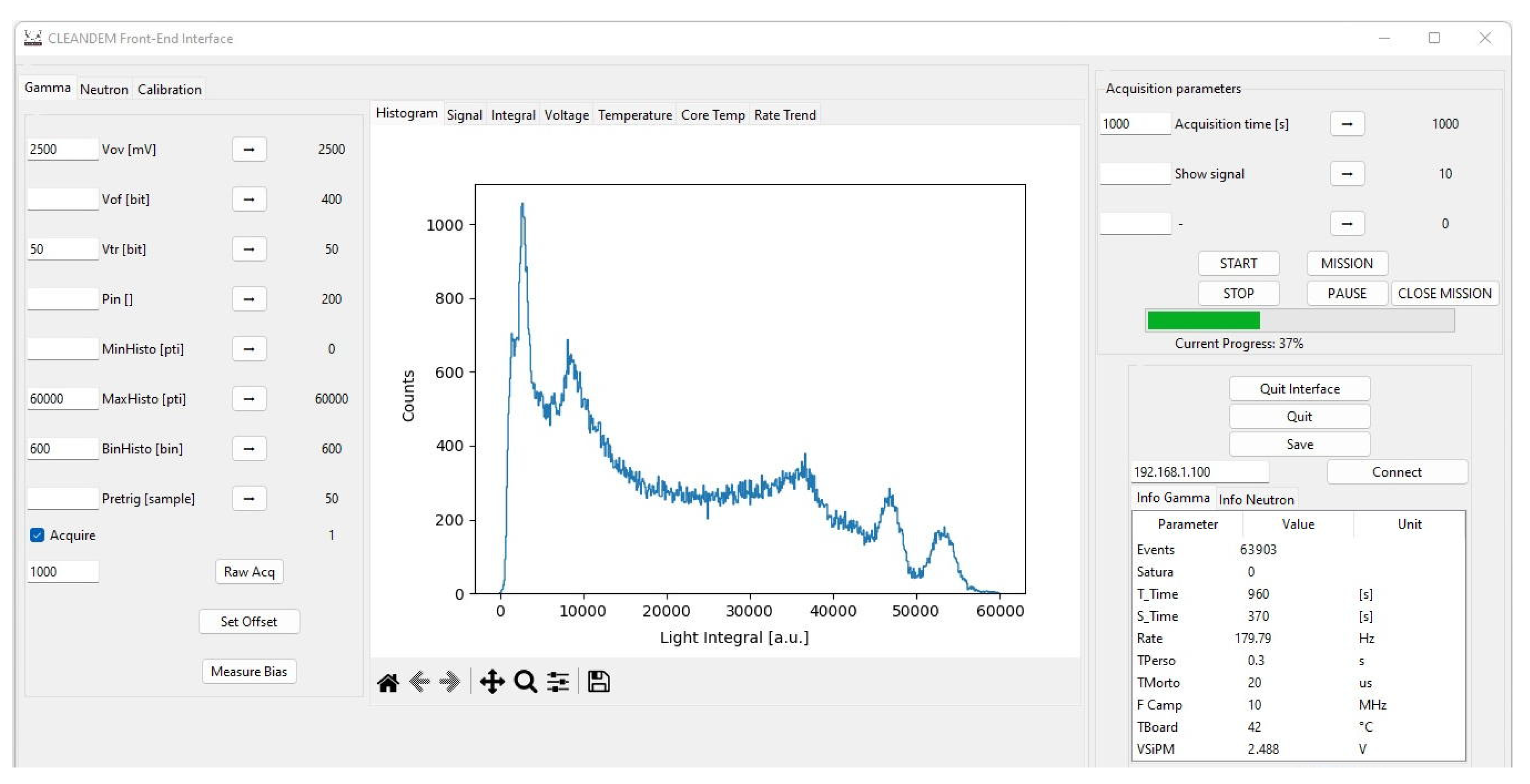Image resolution: width=1530 pixels, height=784 pixels.
Task: Click the Measure Bias button
Action: point(249,672)
